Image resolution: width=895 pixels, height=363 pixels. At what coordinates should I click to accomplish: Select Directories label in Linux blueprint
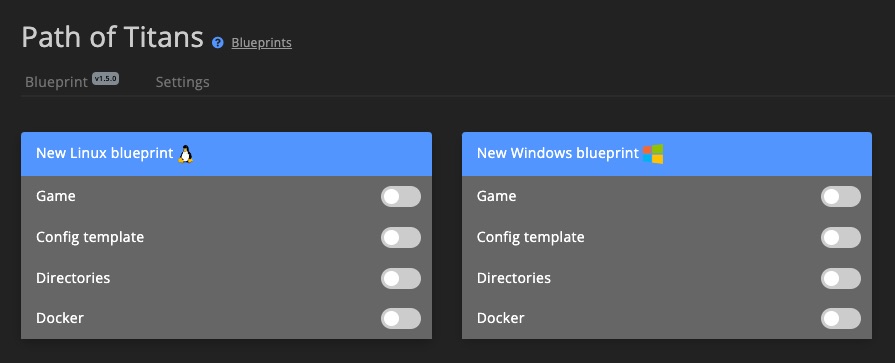(73, 278)
